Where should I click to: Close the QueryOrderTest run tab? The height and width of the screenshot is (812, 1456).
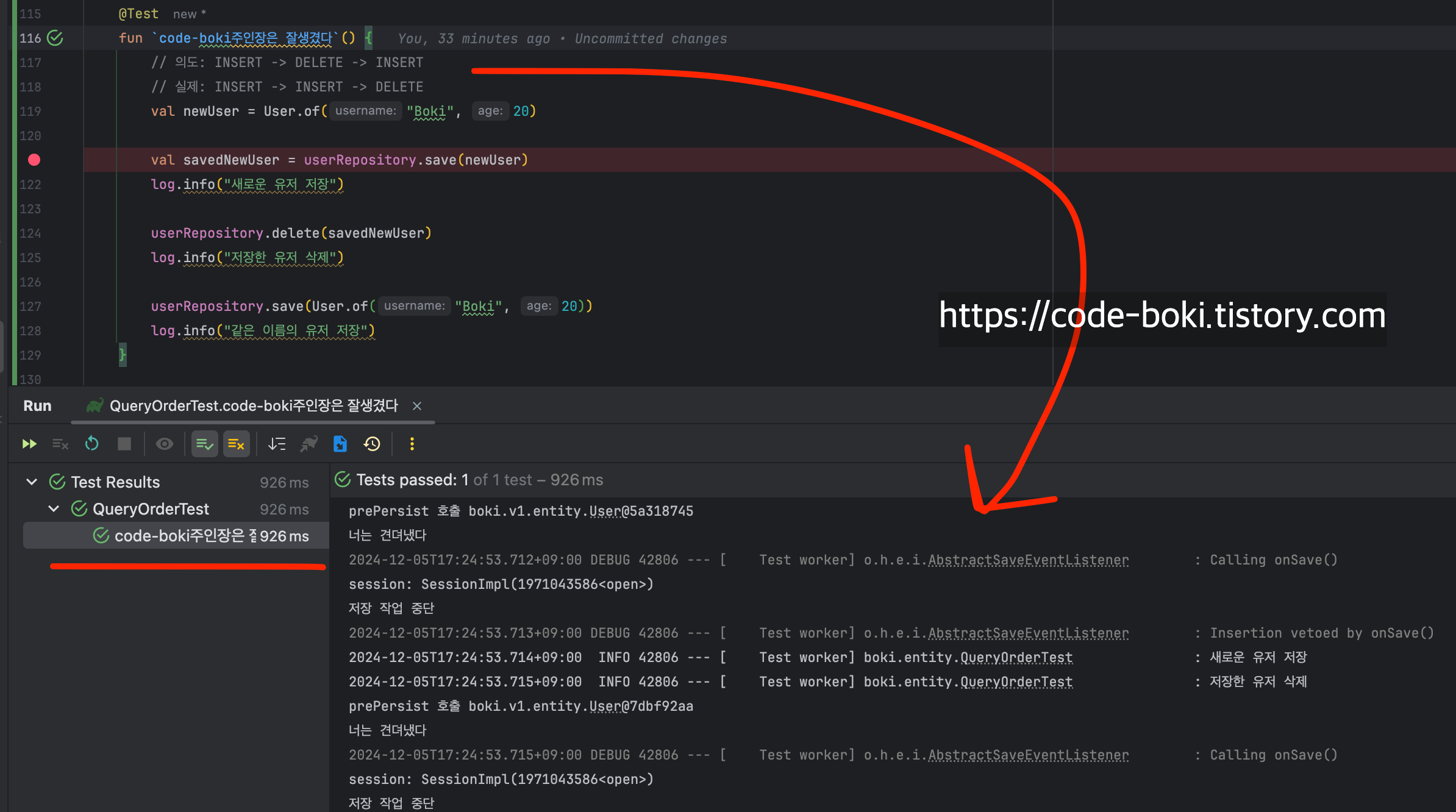tap(417, 406)
